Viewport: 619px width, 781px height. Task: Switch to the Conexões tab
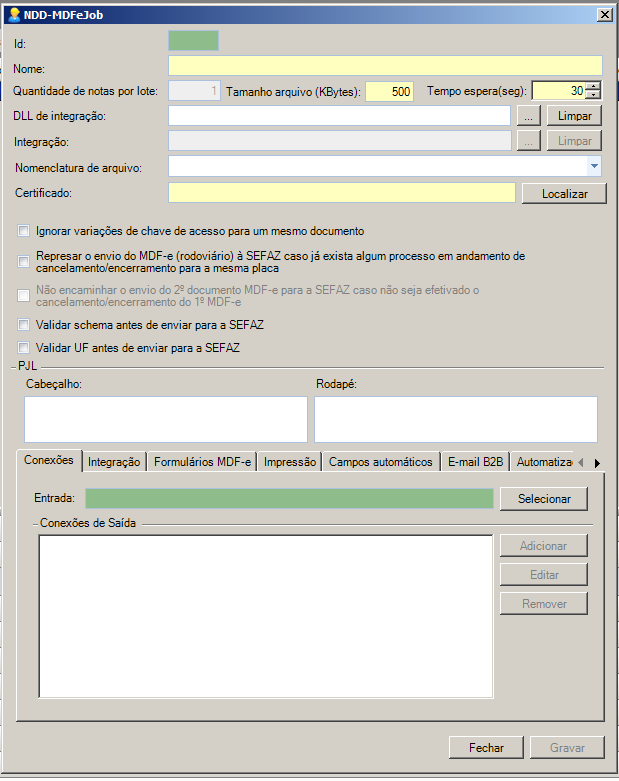click(x=49, y=460)
